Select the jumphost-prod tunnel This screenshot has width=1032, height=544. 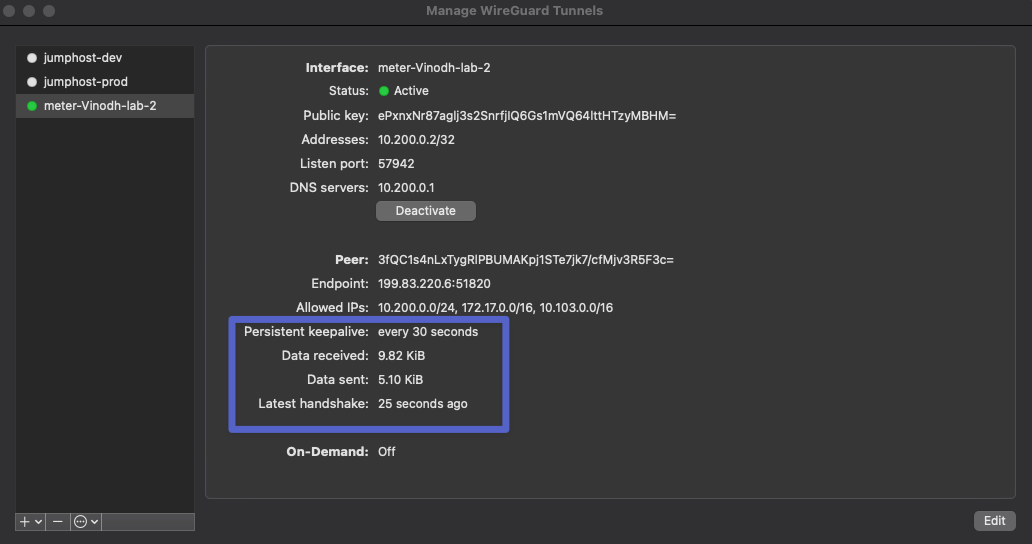pyautogui.click(x=86, y=82)
